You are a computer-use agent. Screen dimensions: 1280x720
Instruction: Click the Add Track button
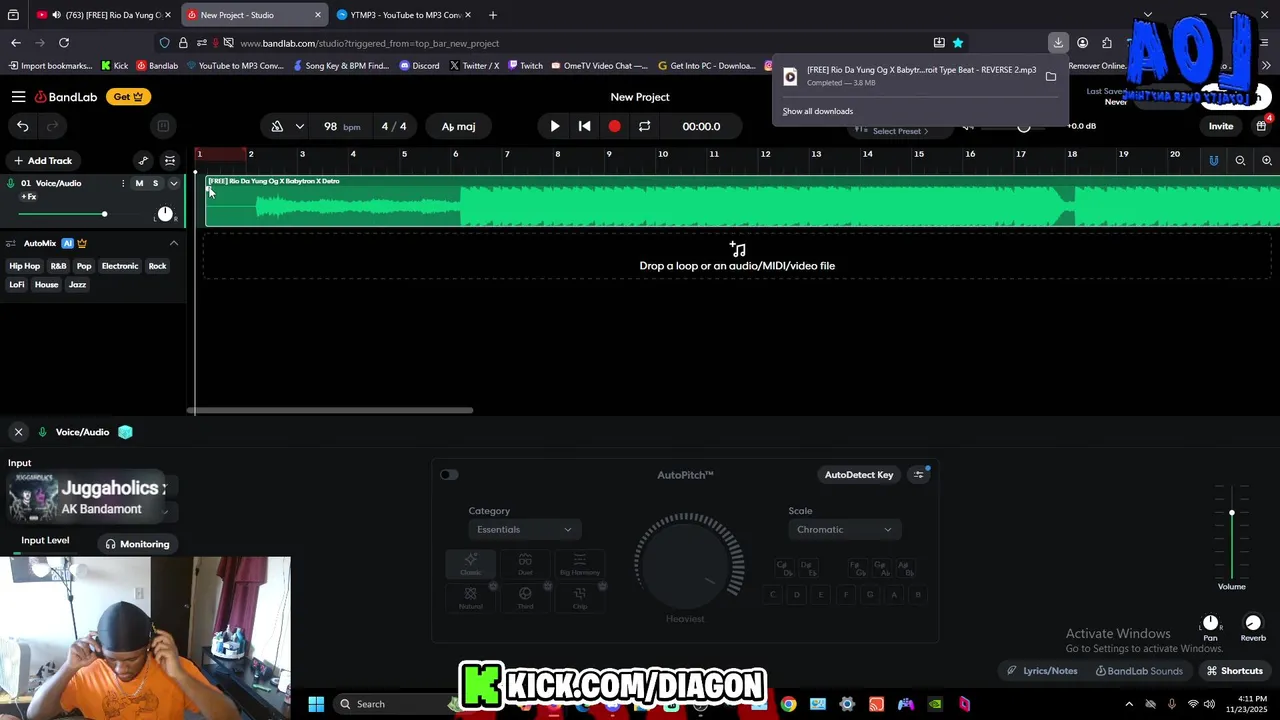[43, 161]
